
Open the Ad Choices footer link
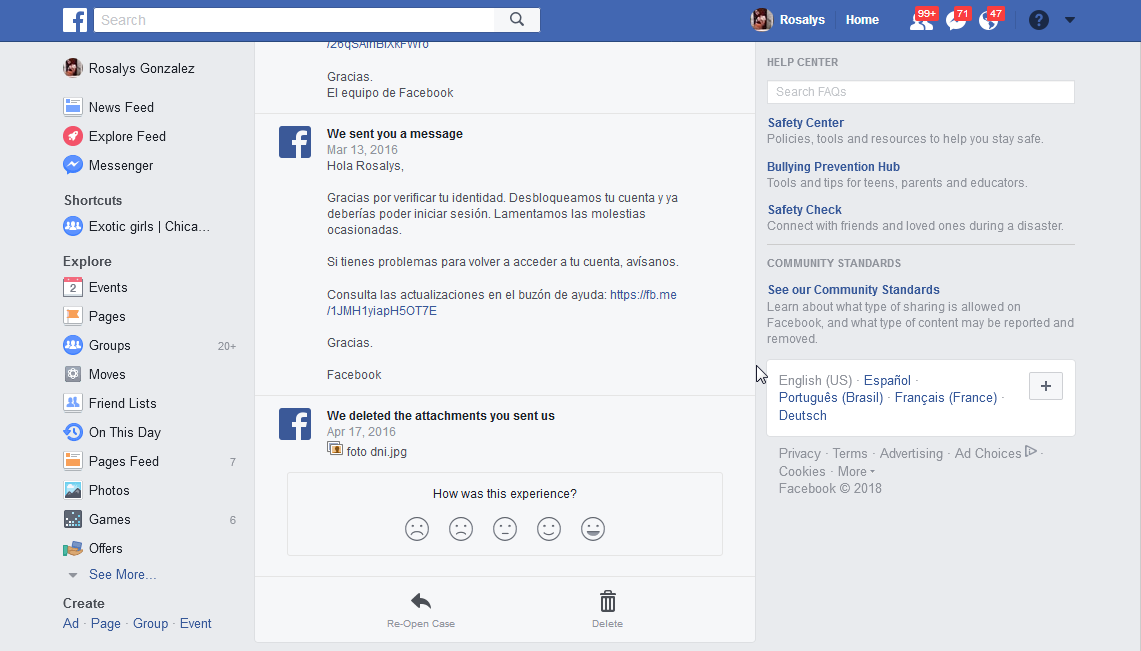click(x=995, y=453)
